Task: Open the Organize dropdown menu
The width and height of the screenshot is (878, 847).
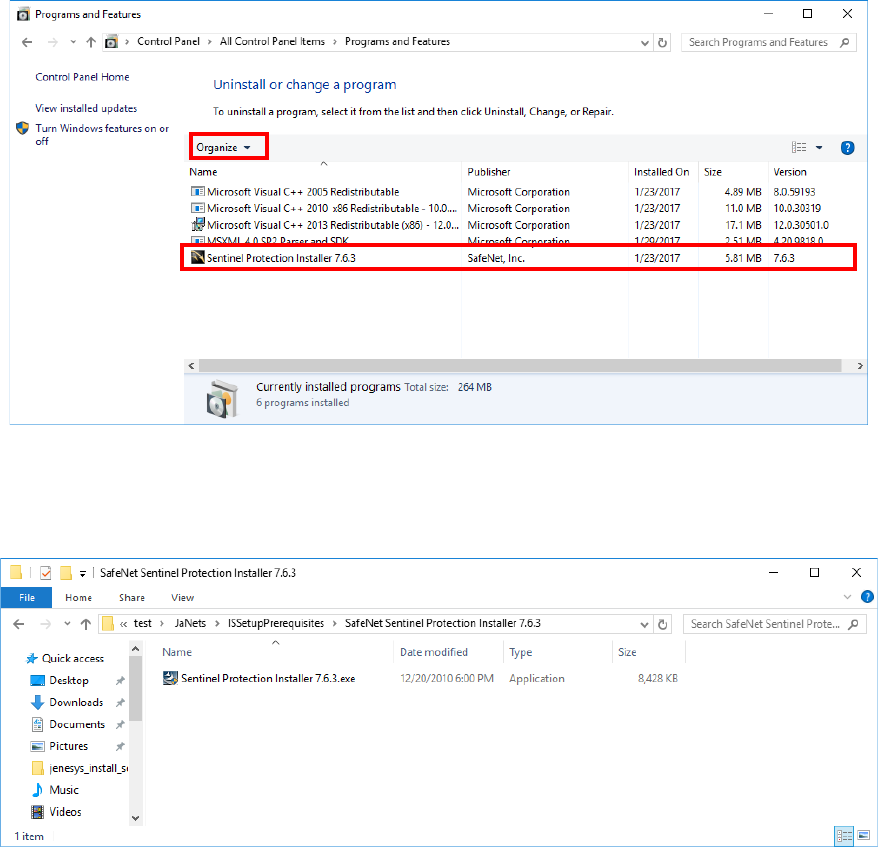Action: 223,147
